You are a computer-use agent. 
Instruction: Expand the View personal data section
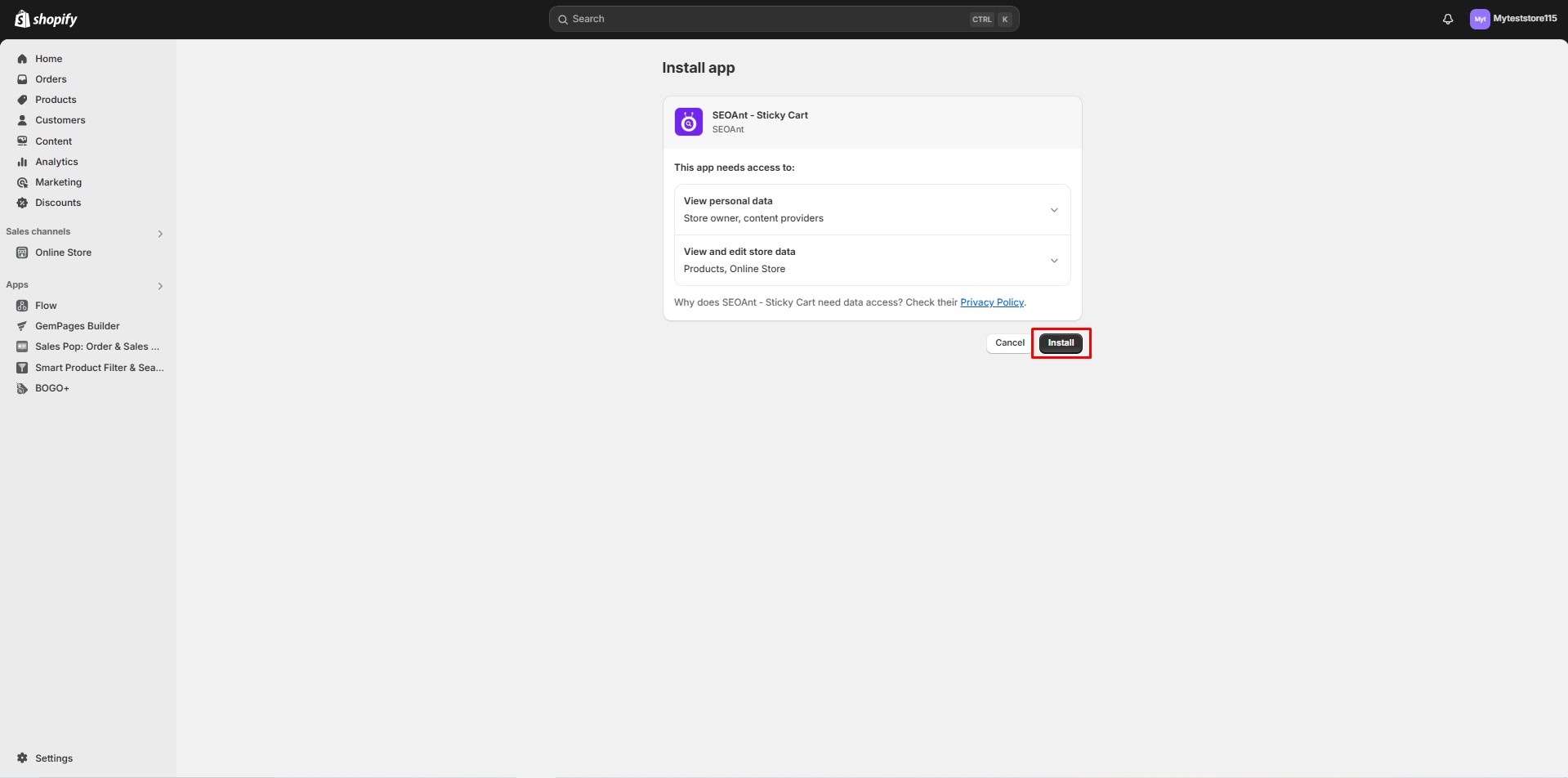[x=1054, y=209]
